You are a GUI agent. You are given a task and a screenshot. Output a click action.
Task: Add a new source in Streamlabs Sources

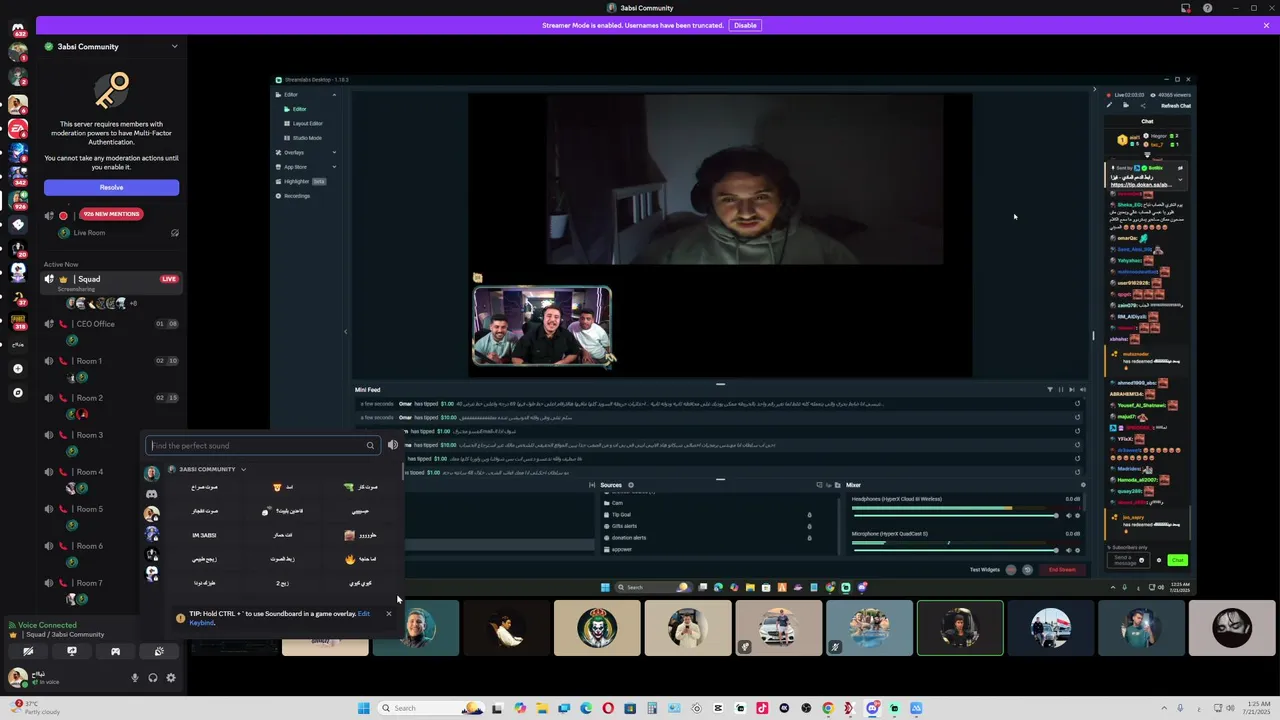tap(630, 485)
